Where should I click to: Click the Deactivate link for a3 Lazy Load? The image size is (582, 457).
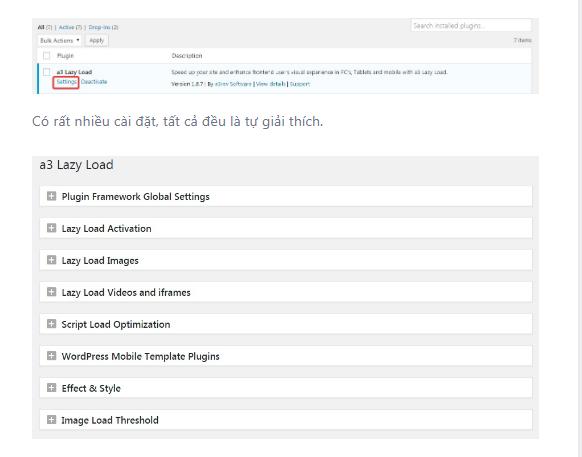(x=94, y=82)
